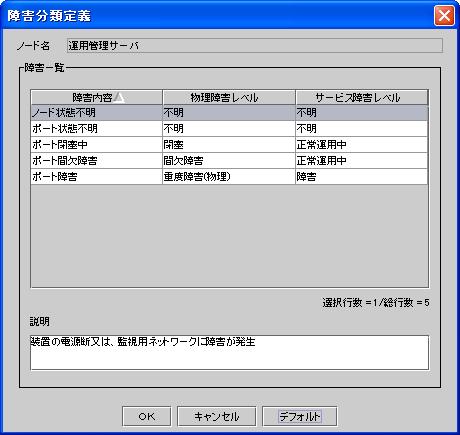
Task: Click 障害 service level of ポート障害
Action: coord(362,177)
